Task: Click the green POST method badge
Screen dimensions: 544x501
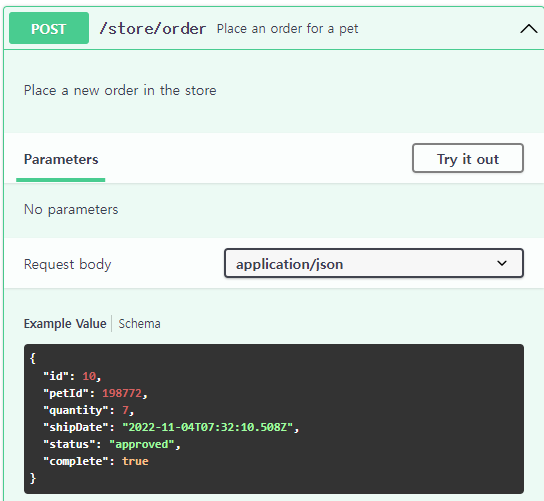Action: [x=49, y=28]
